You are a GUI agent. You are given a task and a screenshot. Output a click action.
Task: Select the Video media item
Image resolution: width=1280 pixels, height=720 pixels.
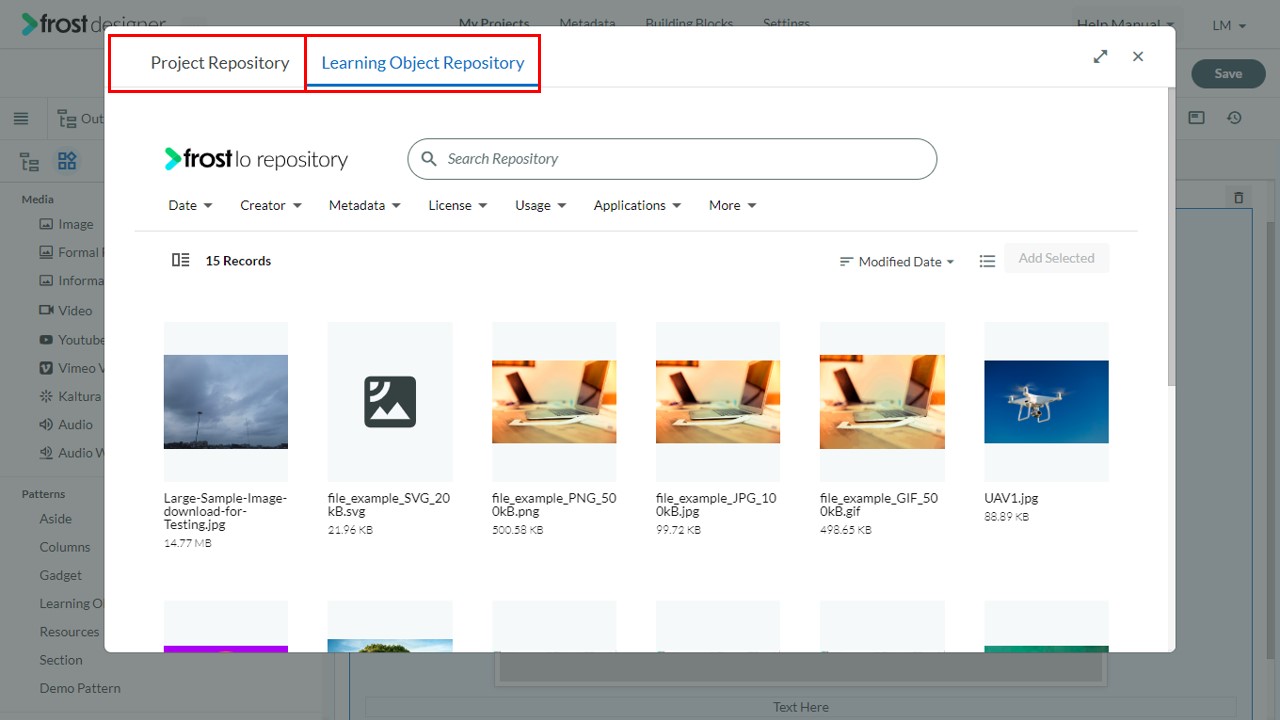coord(65,311)
